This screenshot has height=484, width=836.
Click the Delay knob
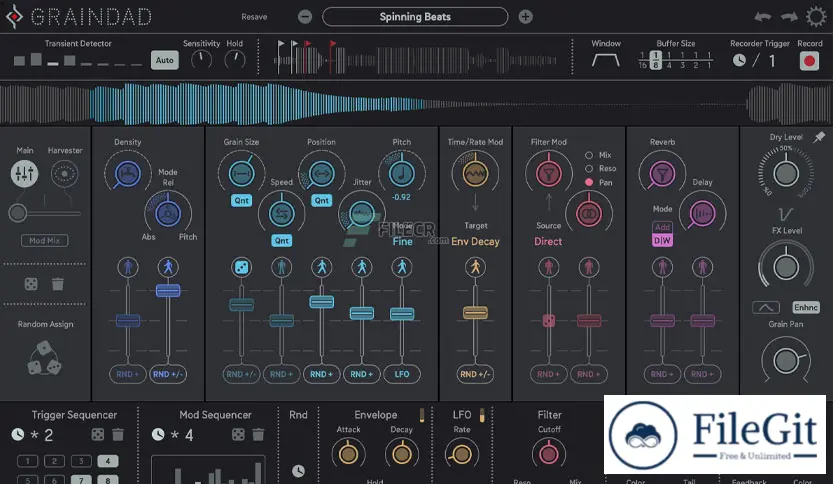(x=702, y=214)
